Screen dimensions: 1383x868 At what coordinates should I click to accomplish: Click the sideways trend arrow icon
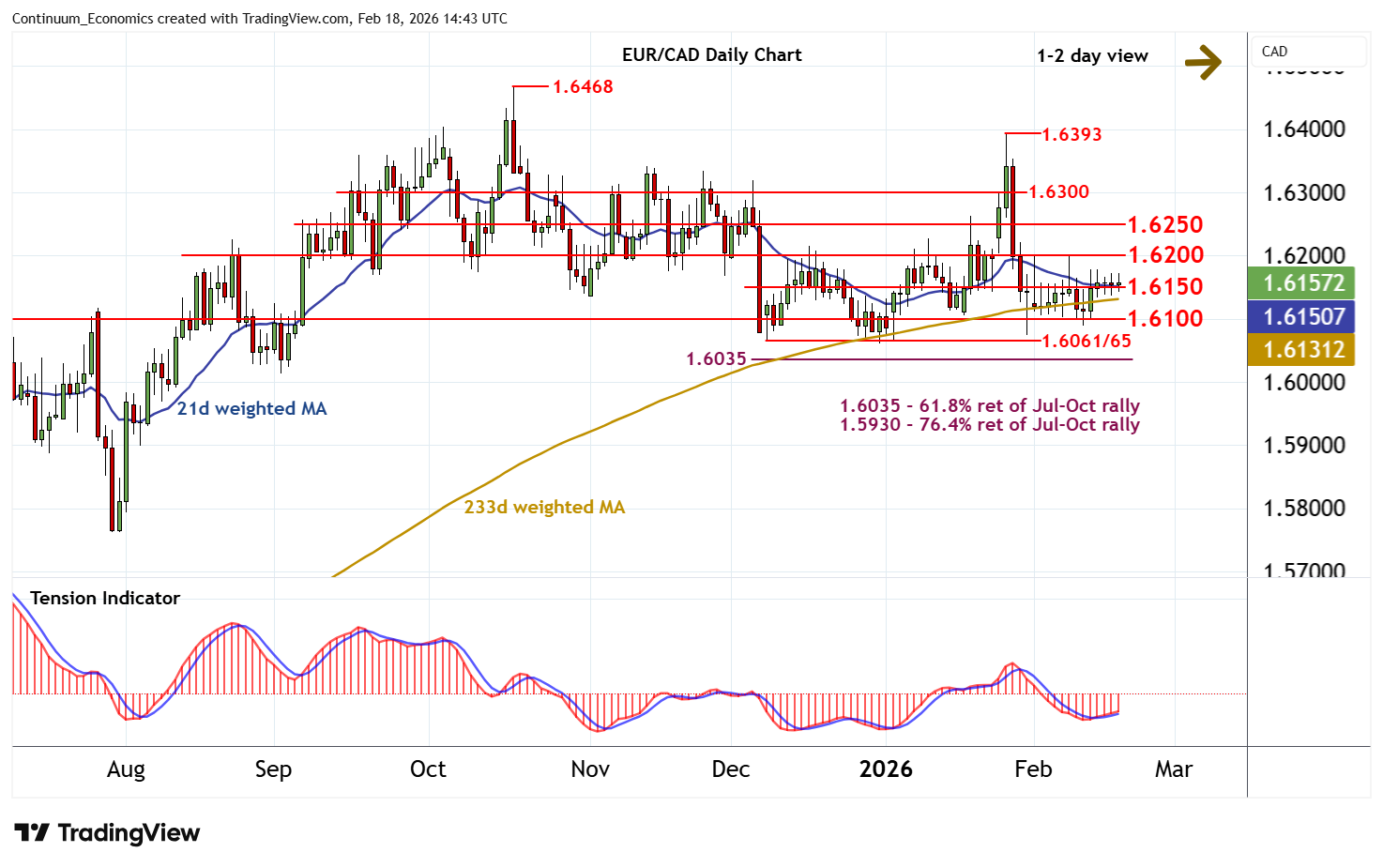(x=1203, y=62)
